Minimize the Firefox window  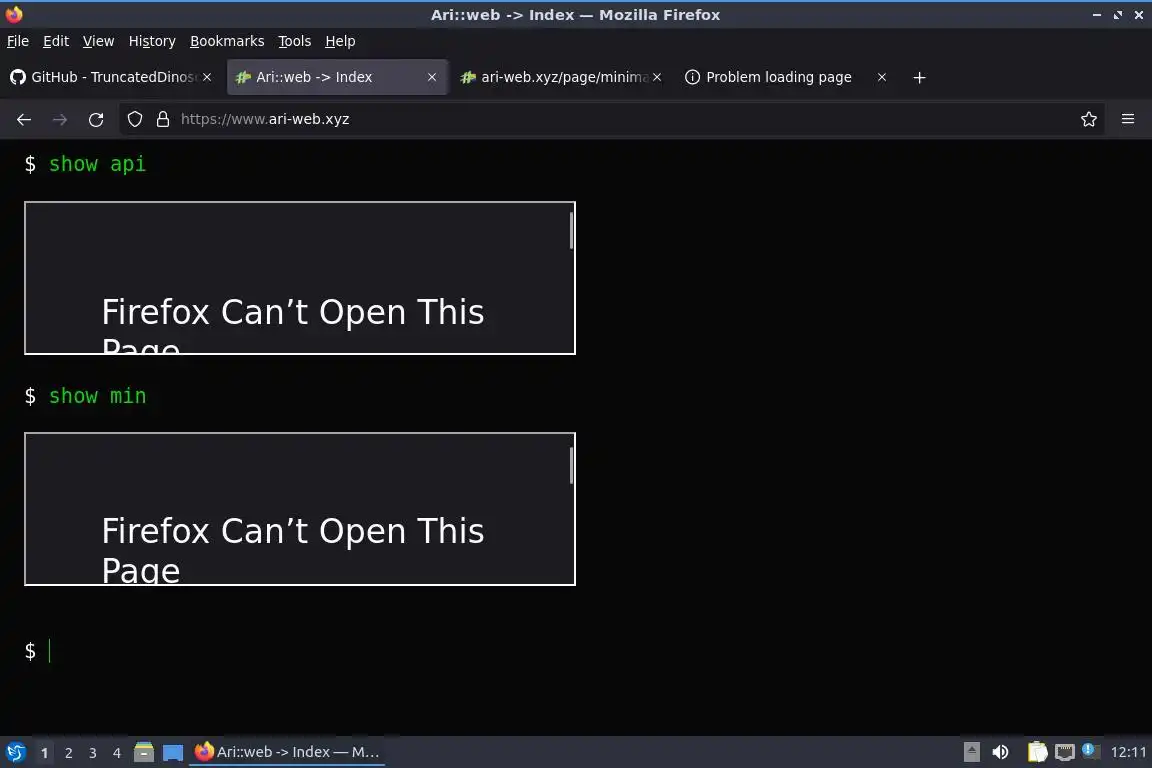(1096, 15)
